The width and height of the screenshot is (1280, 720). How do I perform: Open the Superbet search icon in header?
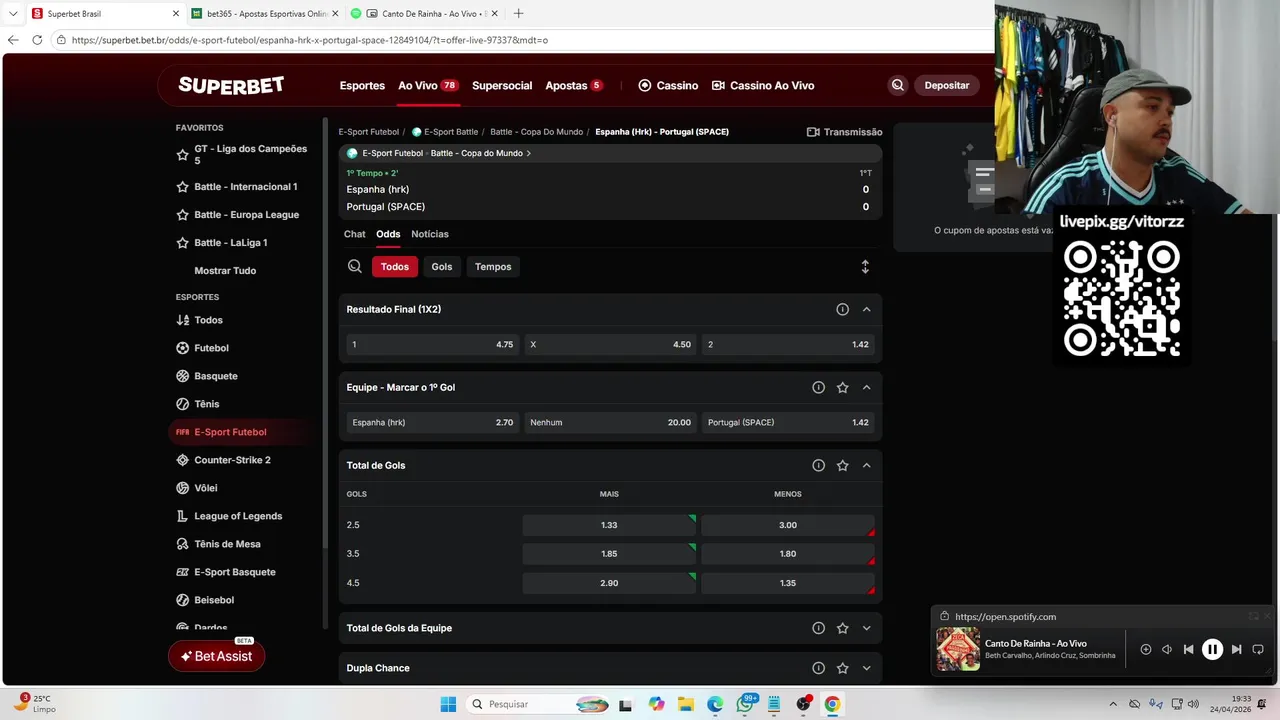[x=898, y=85]
